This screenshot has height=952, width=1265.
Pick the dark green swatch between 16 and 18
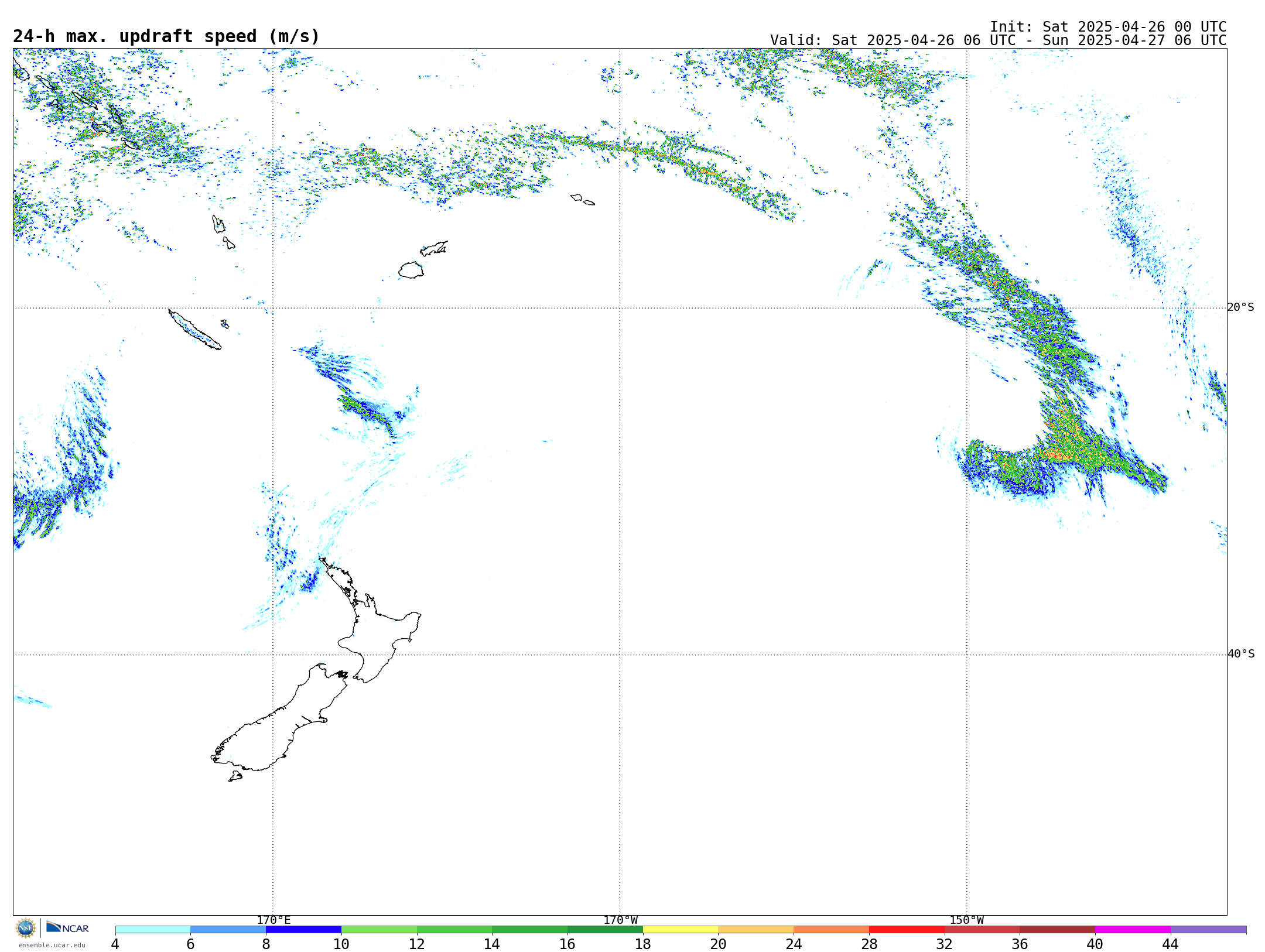[x=605, y=930]
